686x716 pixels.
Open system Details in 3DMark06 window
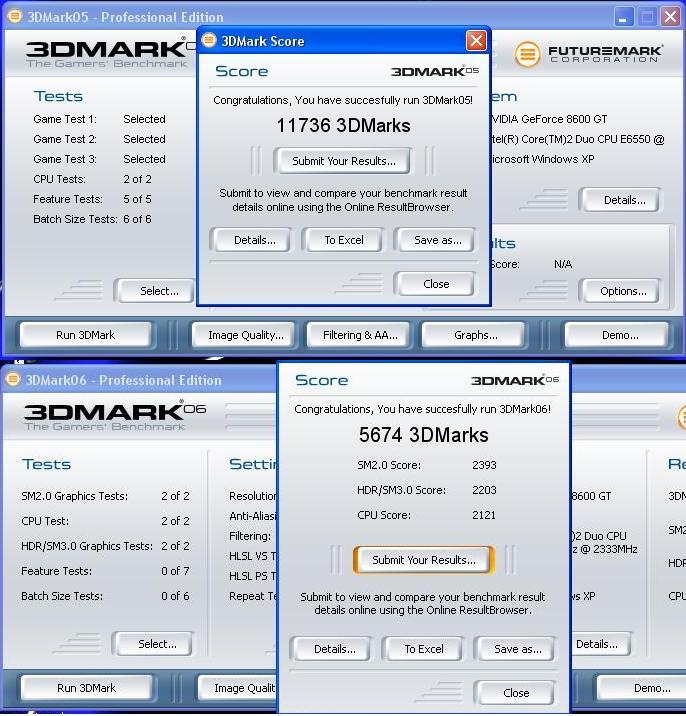pos(600,644)
